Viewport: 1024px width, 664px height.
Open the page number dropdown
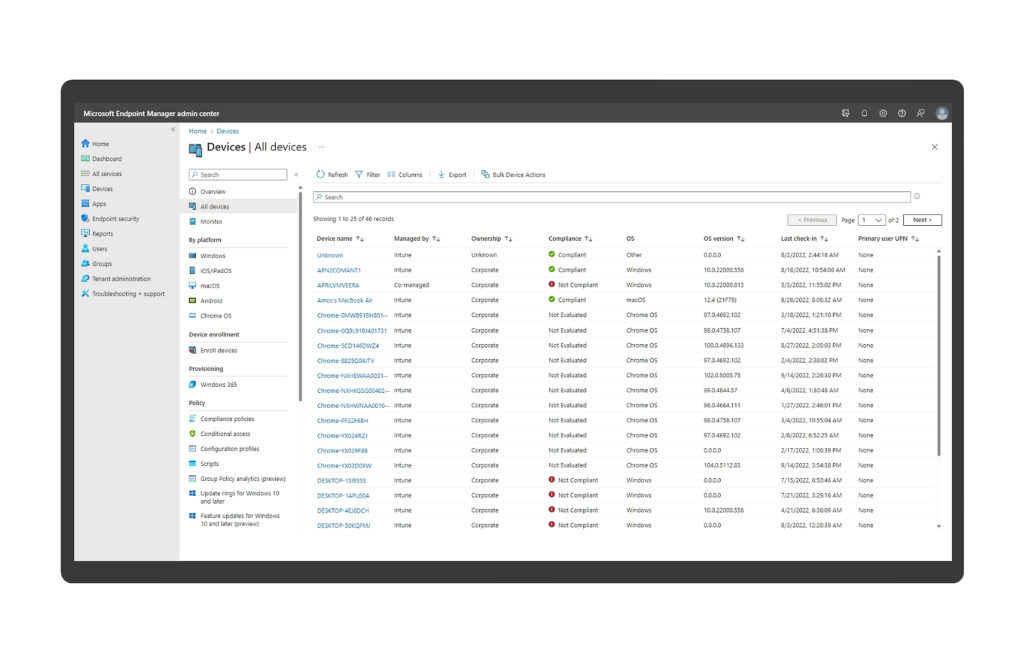pyautogui.click(x=872, y=220)
